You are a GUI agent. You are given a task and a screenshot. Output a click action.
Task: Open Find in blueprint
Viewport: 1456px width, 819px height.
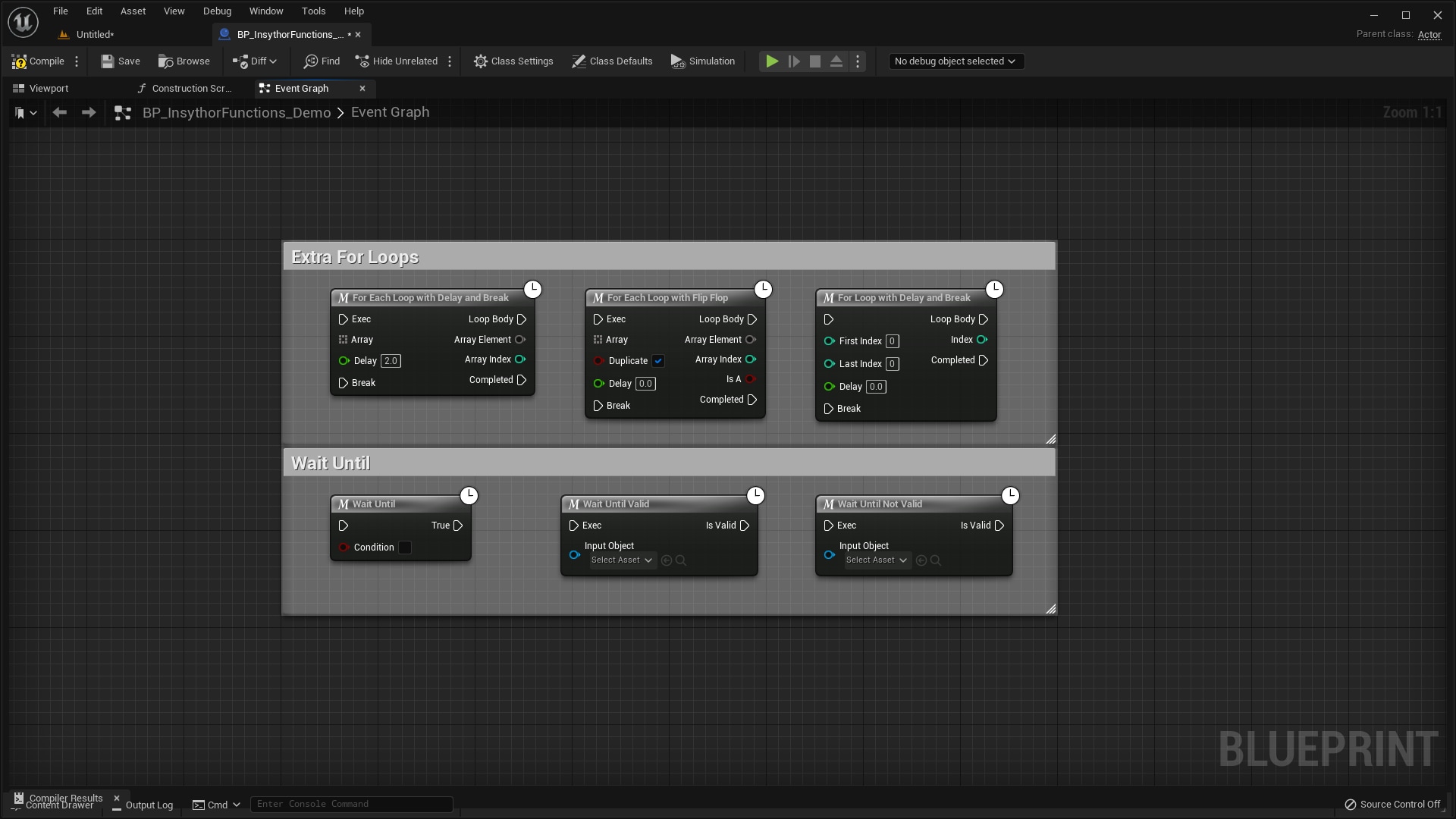(322, 61)
